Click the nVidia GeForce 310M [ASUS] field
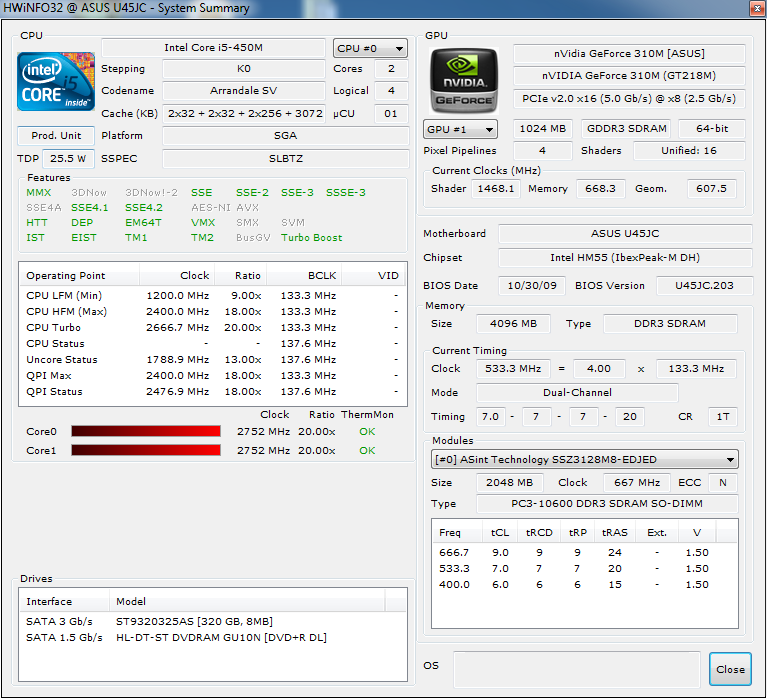The image size is (767, 699). (629, 53)
